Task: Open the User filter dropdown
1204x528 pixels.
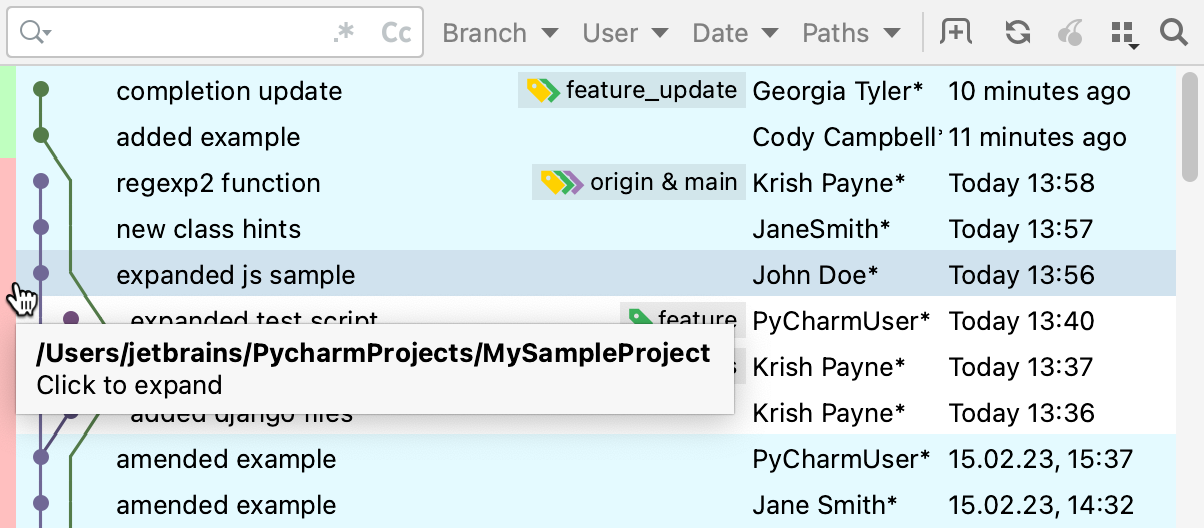Action: [625, 33]
